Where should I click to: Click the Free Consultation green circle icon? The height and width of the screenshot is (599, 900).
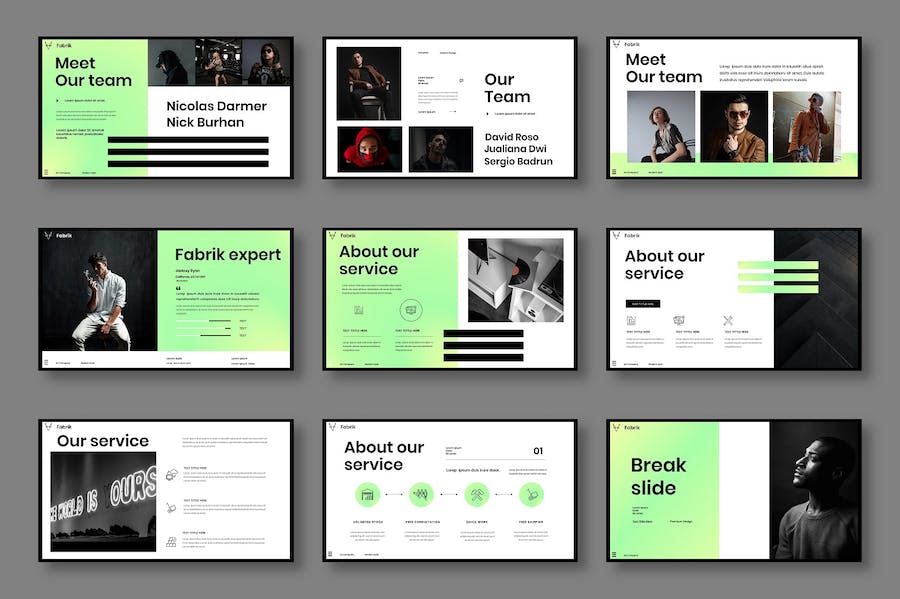click(x=421, y=494)
